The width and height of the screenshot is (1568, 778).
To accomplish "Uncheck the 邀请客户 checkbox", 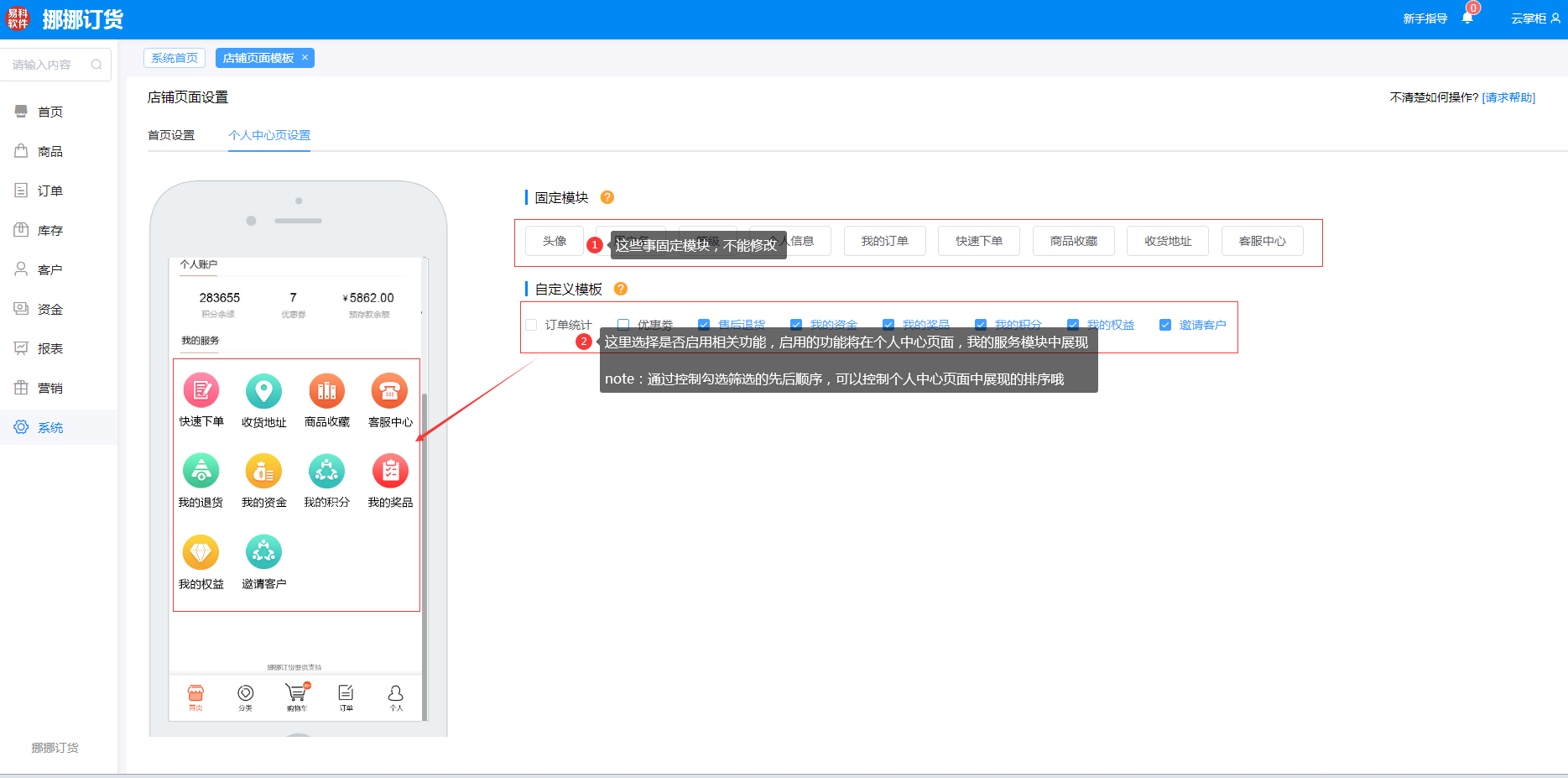I will tap(1165, 325).
